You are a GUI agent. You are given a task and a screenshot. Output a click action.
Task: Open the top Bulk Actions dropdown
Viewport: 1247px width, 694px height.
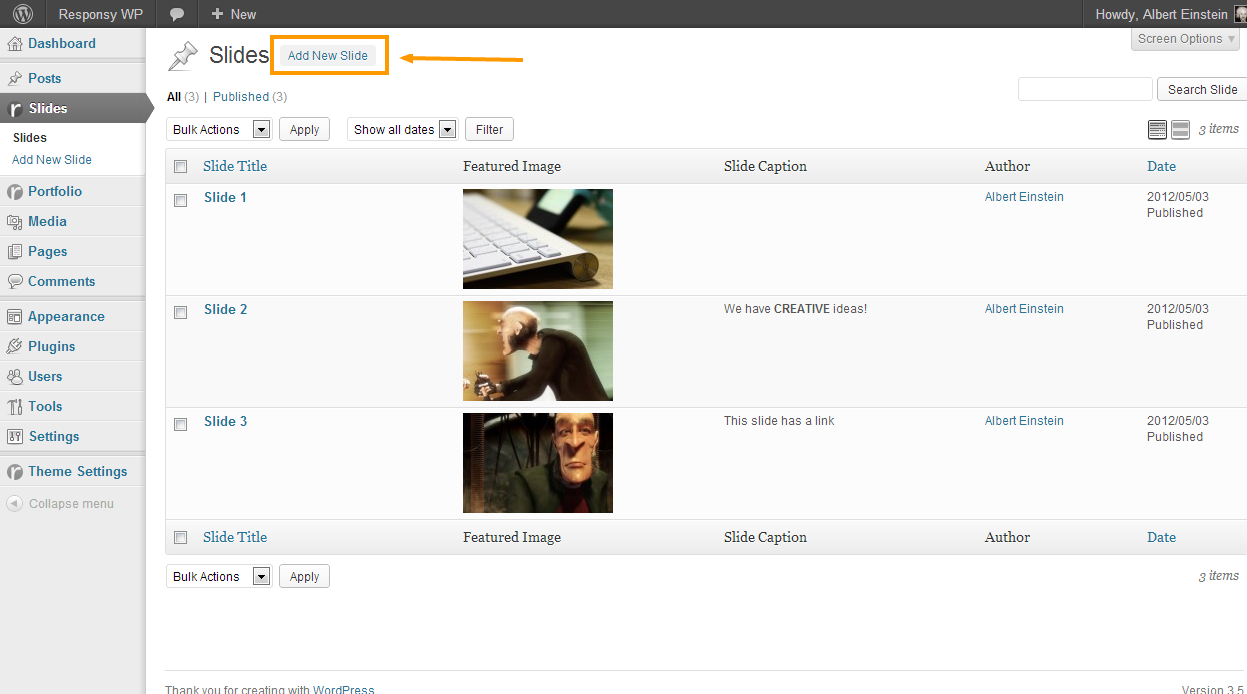pyautogui.click(x=218, y=129)
